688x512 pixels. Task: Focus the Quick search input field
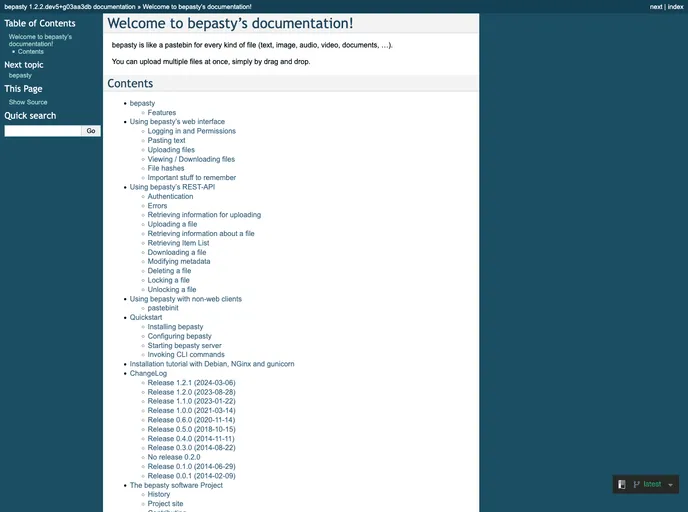point(43,131)
